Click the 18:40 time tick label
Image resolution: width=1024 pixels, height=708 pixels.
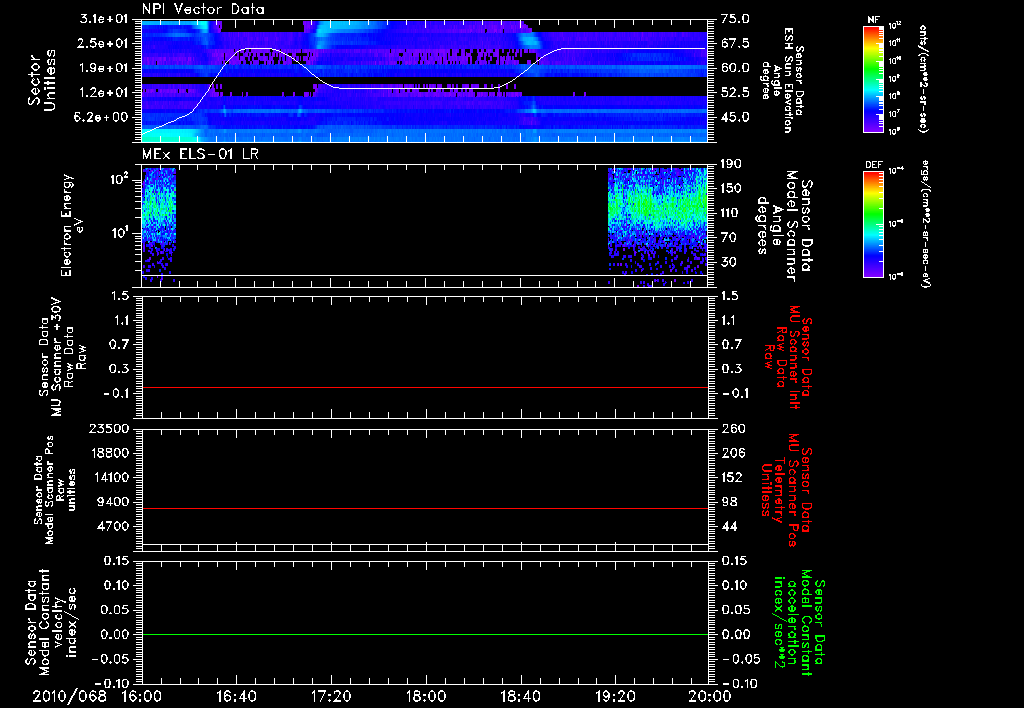[x=520, y=696]
